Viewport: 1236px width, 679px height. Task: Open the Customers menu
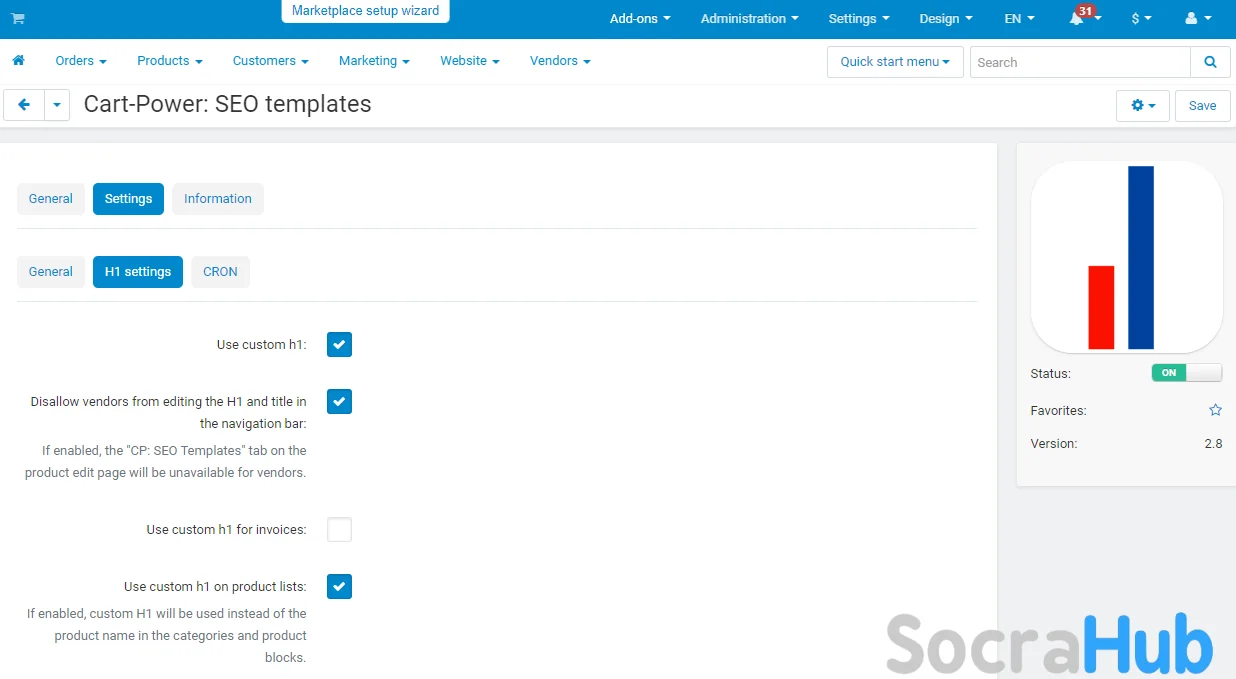coord(270,61)
